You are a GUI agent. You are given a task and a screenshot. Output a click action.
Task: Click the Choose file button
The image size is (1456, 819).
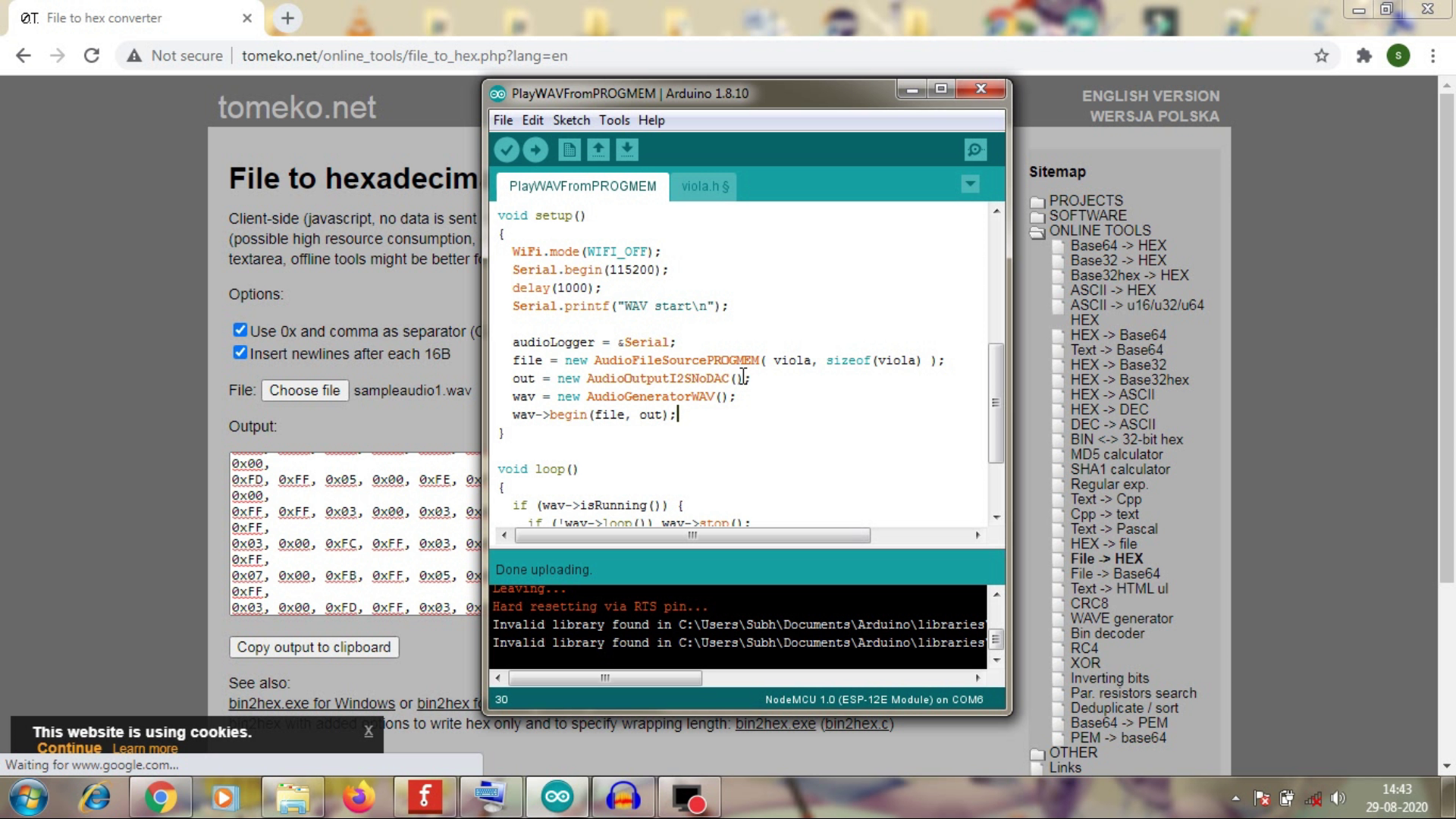(305, 391)
